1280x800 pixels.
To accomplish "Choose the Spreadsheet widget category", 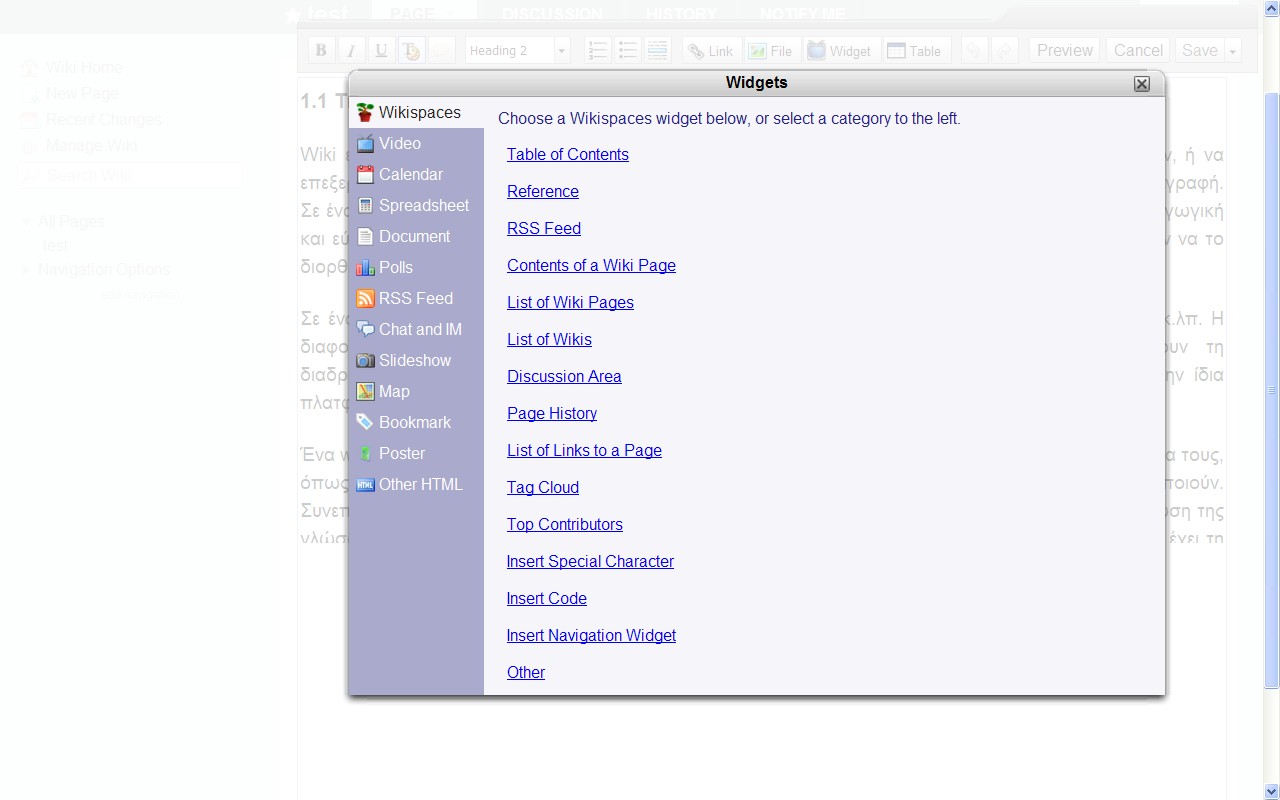I will tap(415, 206).
